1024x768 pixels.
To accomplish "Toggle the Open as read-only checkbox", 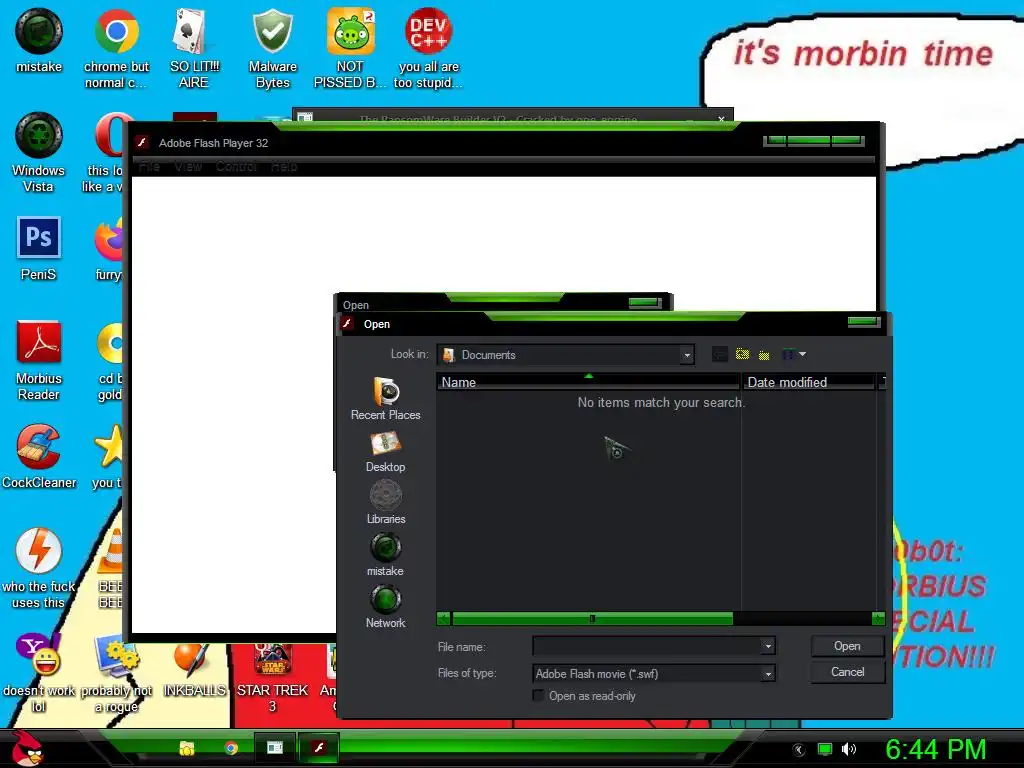I will 538,696.
